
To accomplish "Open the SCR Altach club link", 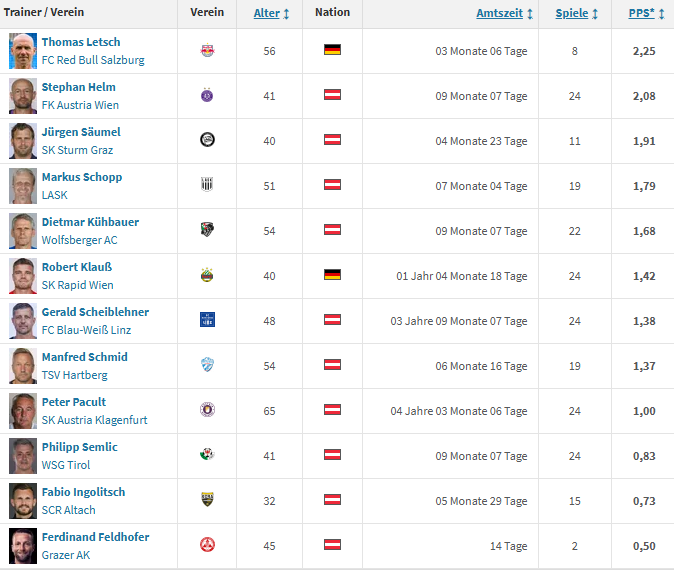I will [x=70, y=510].
